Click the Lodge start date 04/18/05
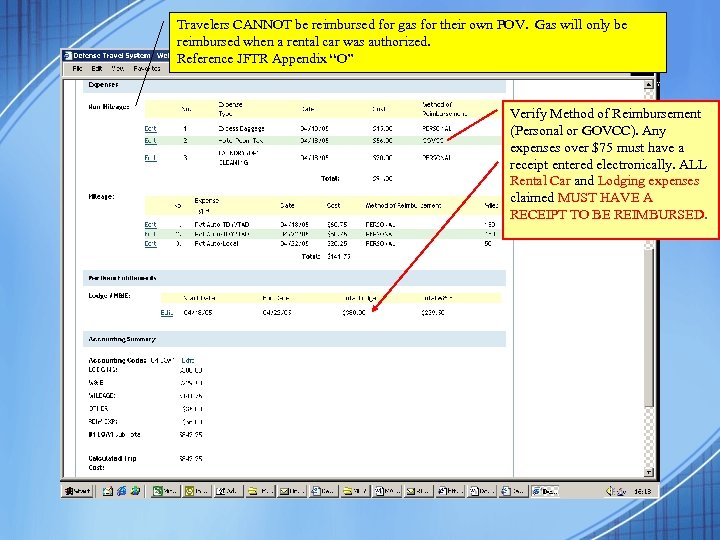Image resolution: width=720 pixels, height=540 pixels. pyautogui.click(x=197, y=313)
